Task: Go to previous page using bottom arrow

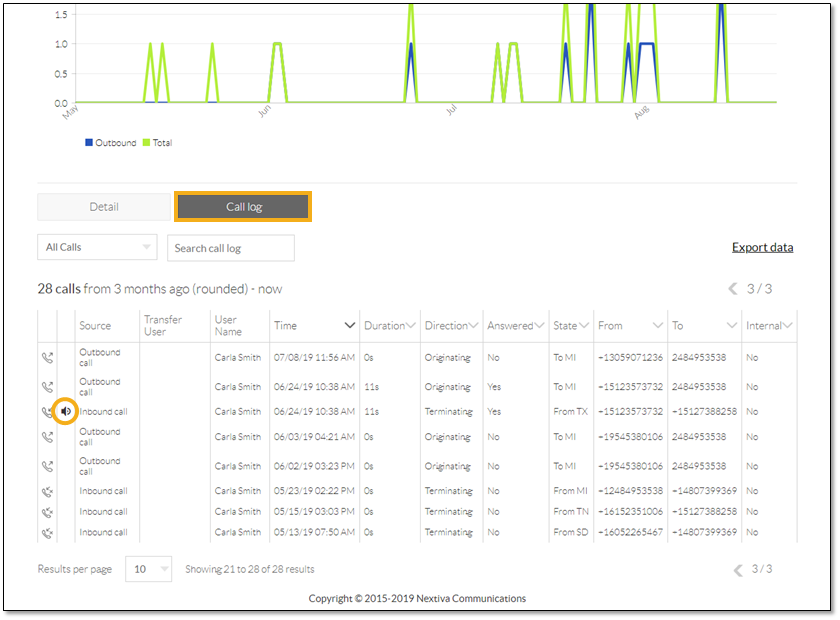Action: (738, 570)
